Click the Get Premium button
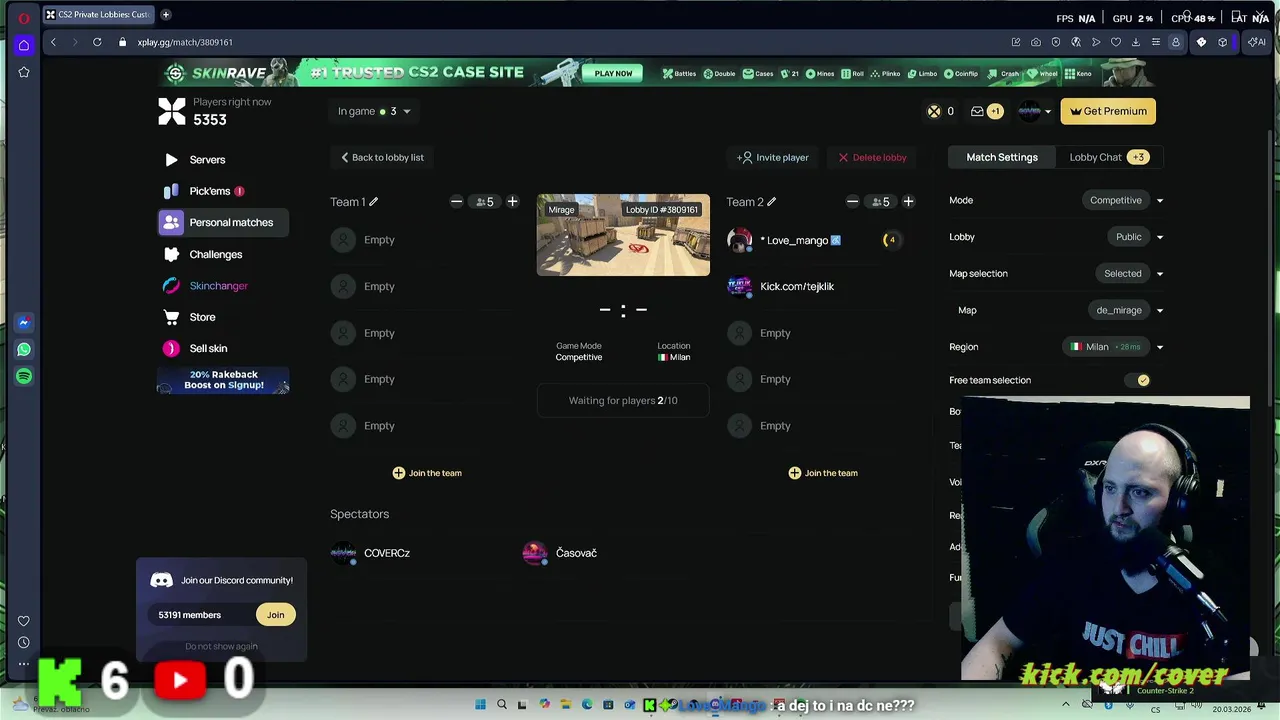The image size is (1280, 720). click(1108, 111)
